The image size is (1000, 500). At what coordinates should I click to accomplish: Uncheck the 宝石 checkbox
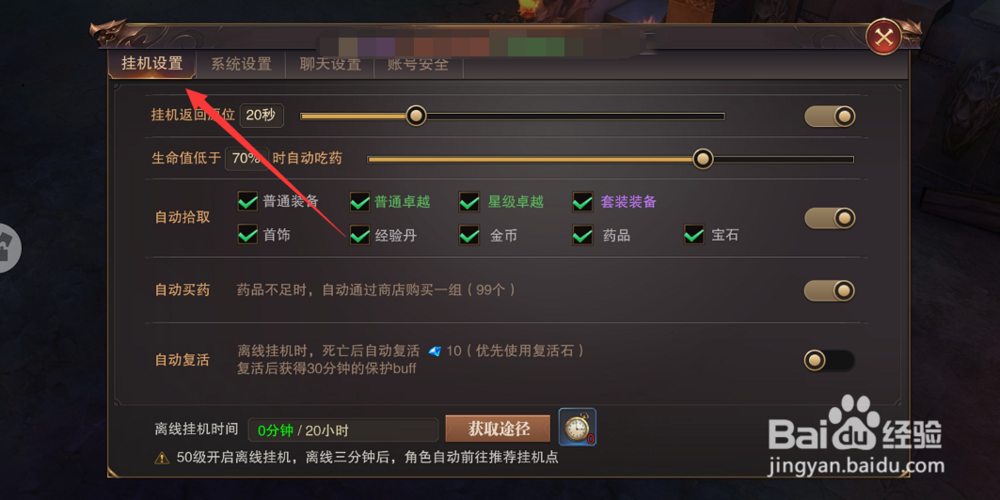point(694,235)
